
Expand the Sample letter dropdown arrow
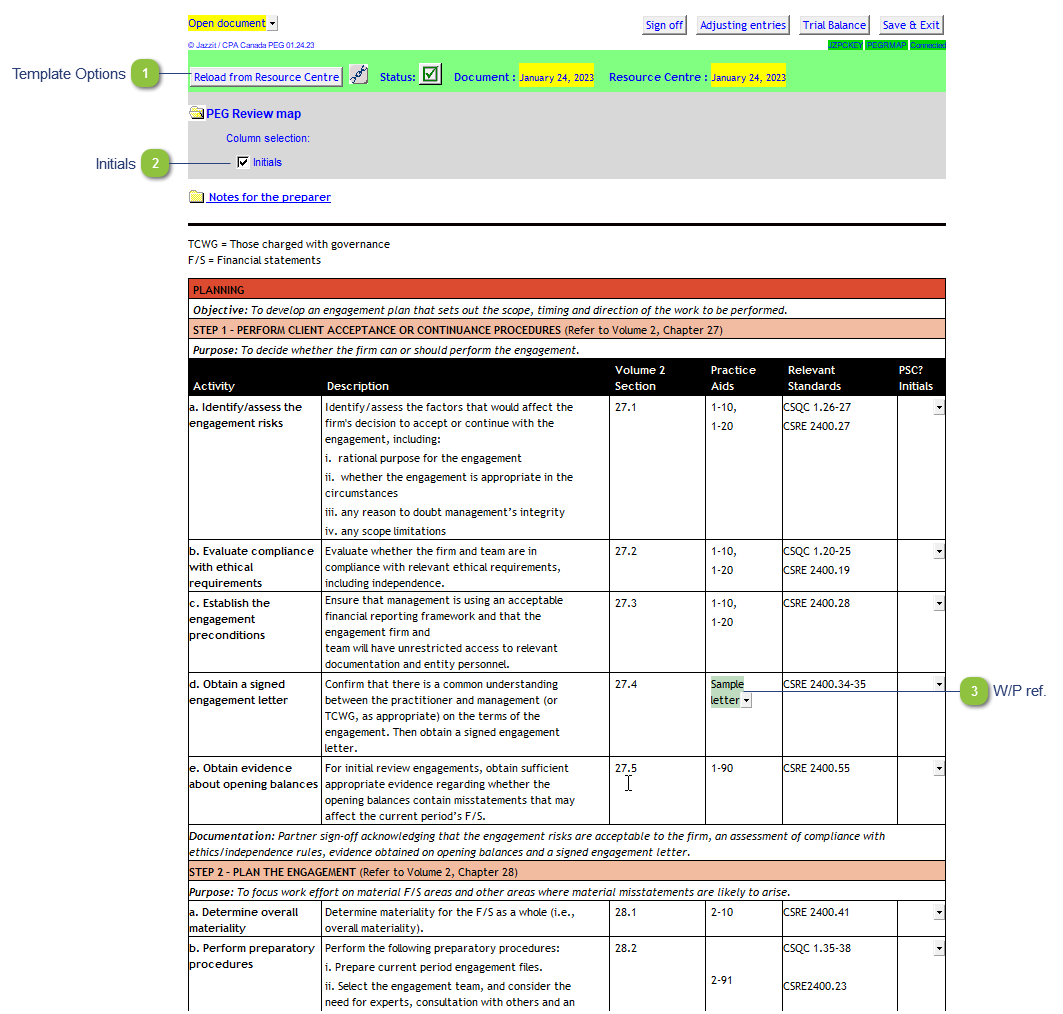[x=746, y=701]
